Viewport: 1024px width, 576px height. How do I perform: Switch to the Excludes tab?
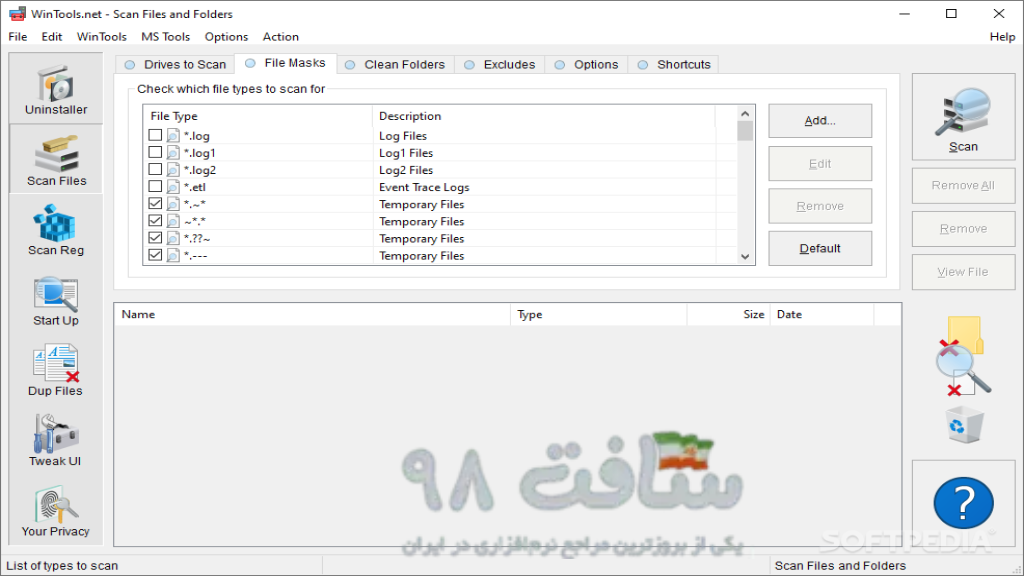tap(500, 64)
